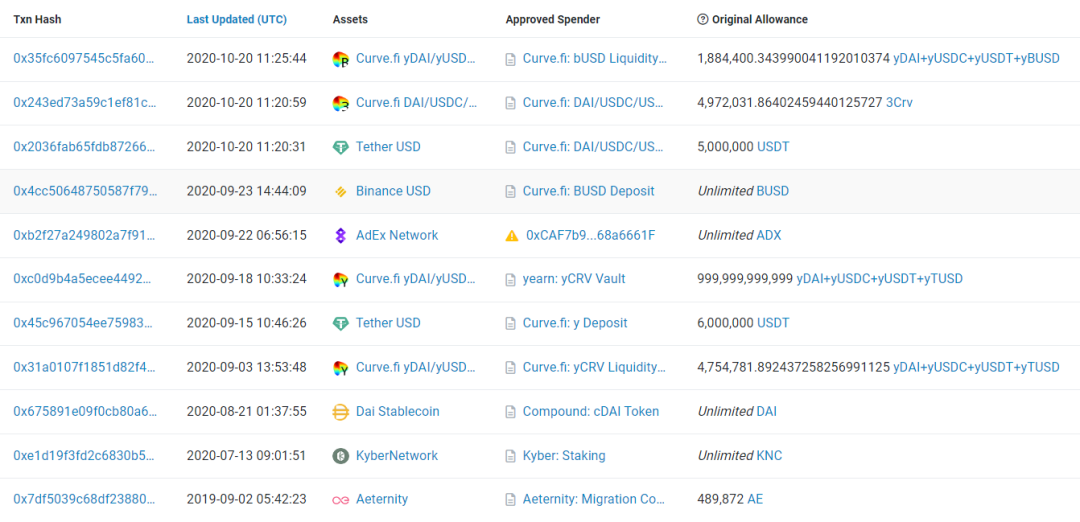Open transaction 0x7df5039c68df23880
Screen dimensions: 1080x522
[85, 499]
